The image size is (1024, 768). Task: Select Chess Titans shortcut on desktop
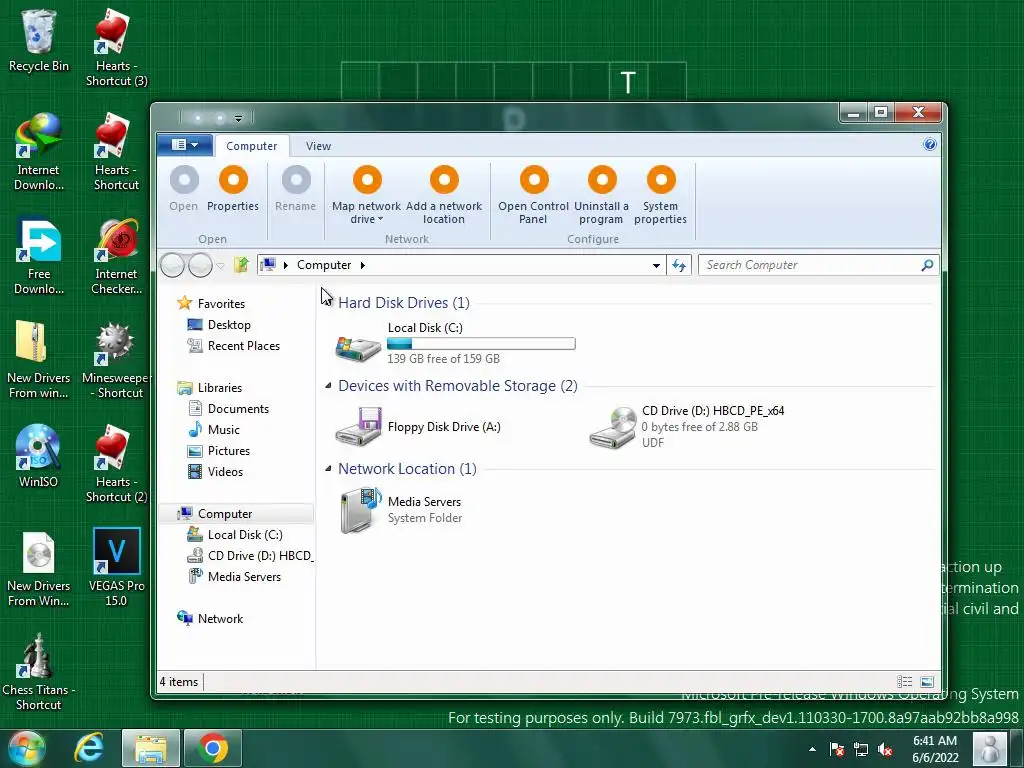pyautogui.click(x=39, y=671)
